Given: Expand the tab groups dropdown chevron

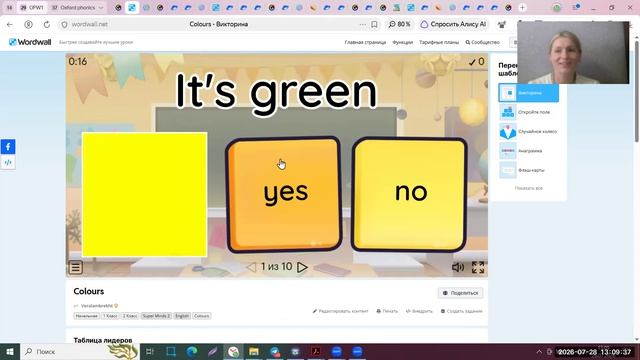Looking at the screenshot, I should [x=101, y=7].
